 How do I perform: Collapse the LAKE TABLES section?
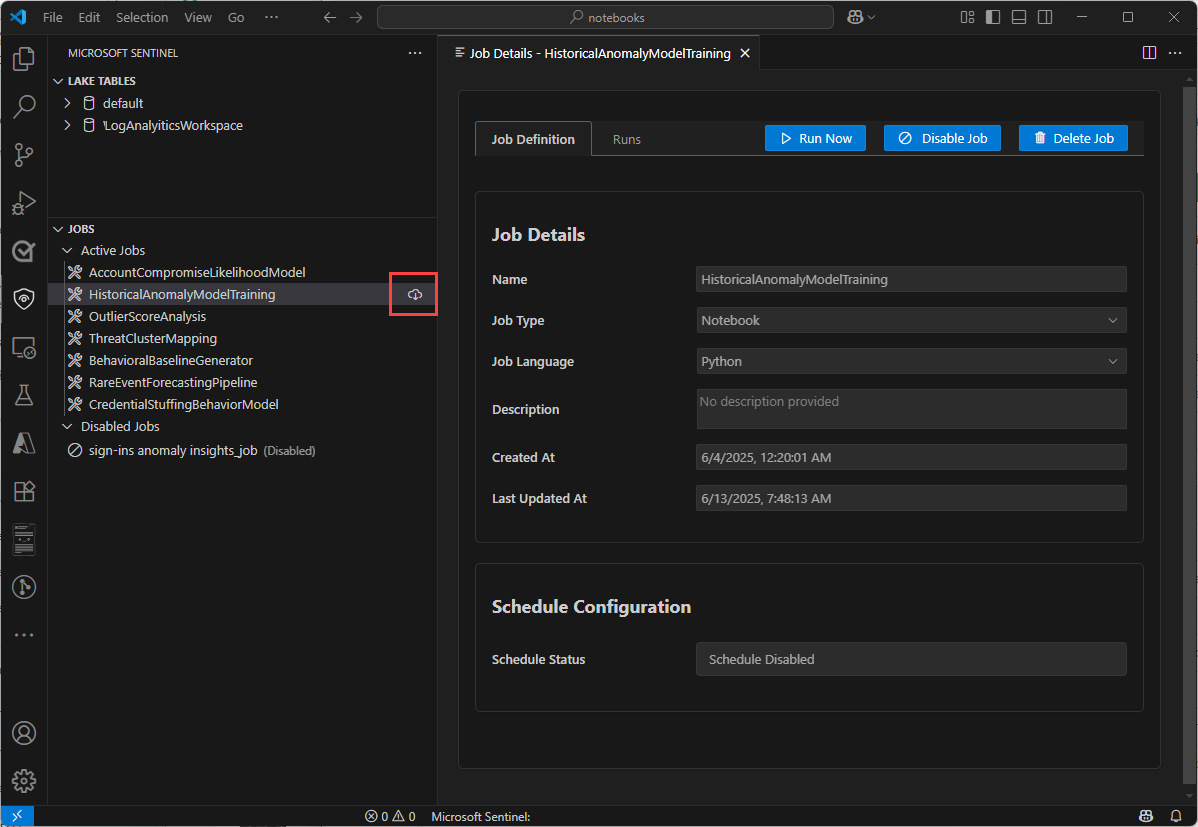(58, 81)
